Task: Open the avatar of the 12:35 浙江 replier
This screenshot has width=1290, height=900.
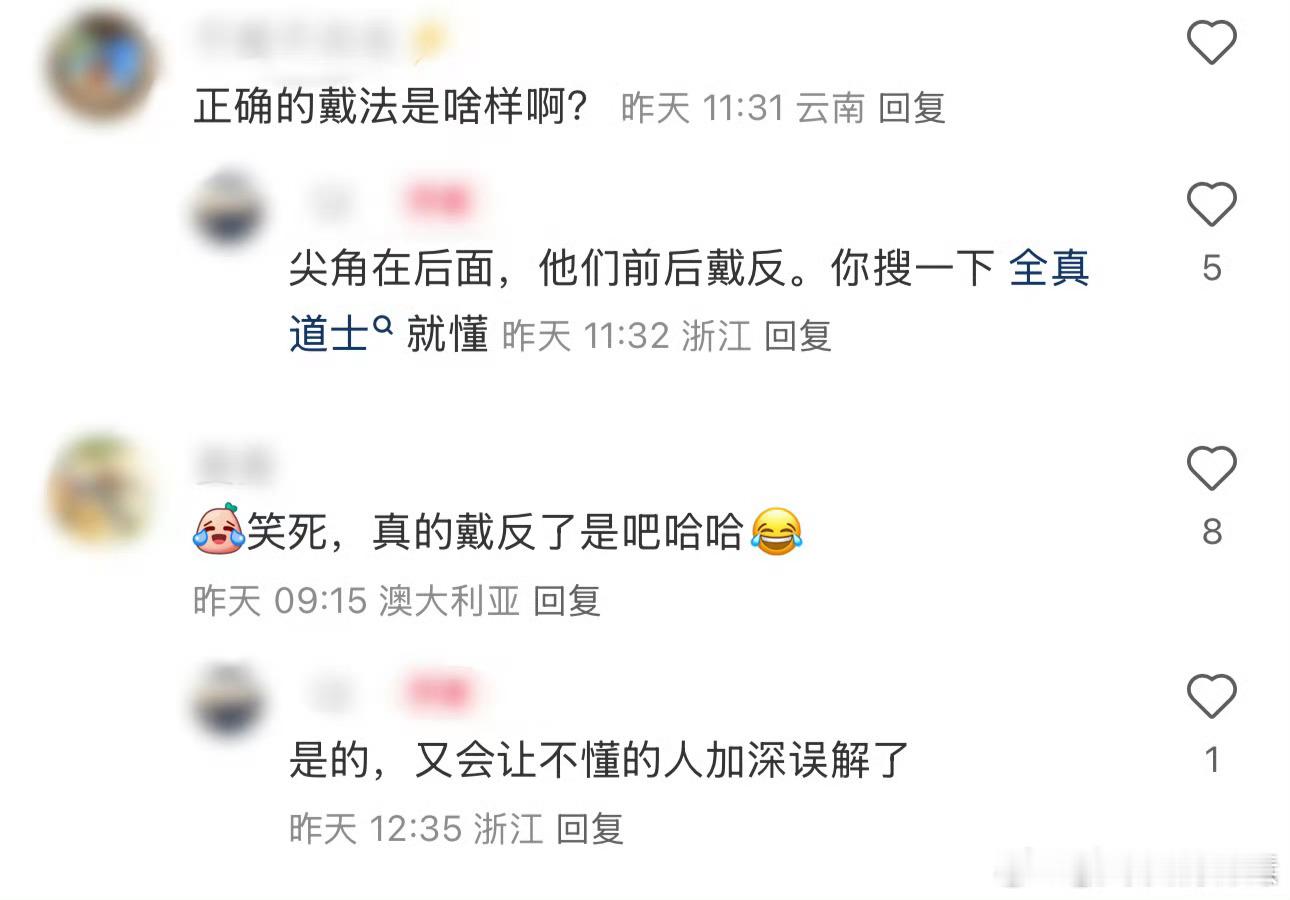Action: 229,702
